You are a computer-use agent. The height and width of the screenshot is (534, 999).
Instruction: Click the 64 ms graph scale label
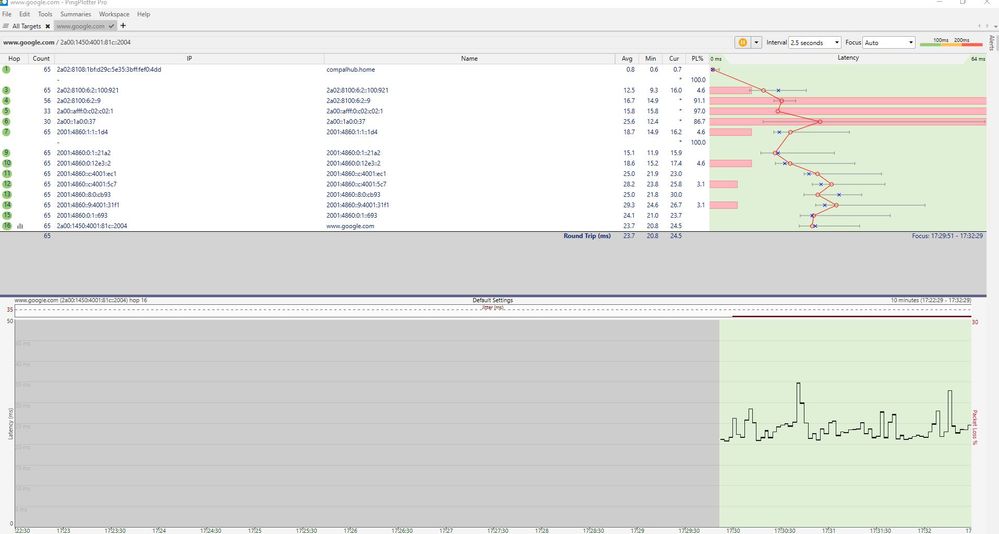[x=977, y=59]
